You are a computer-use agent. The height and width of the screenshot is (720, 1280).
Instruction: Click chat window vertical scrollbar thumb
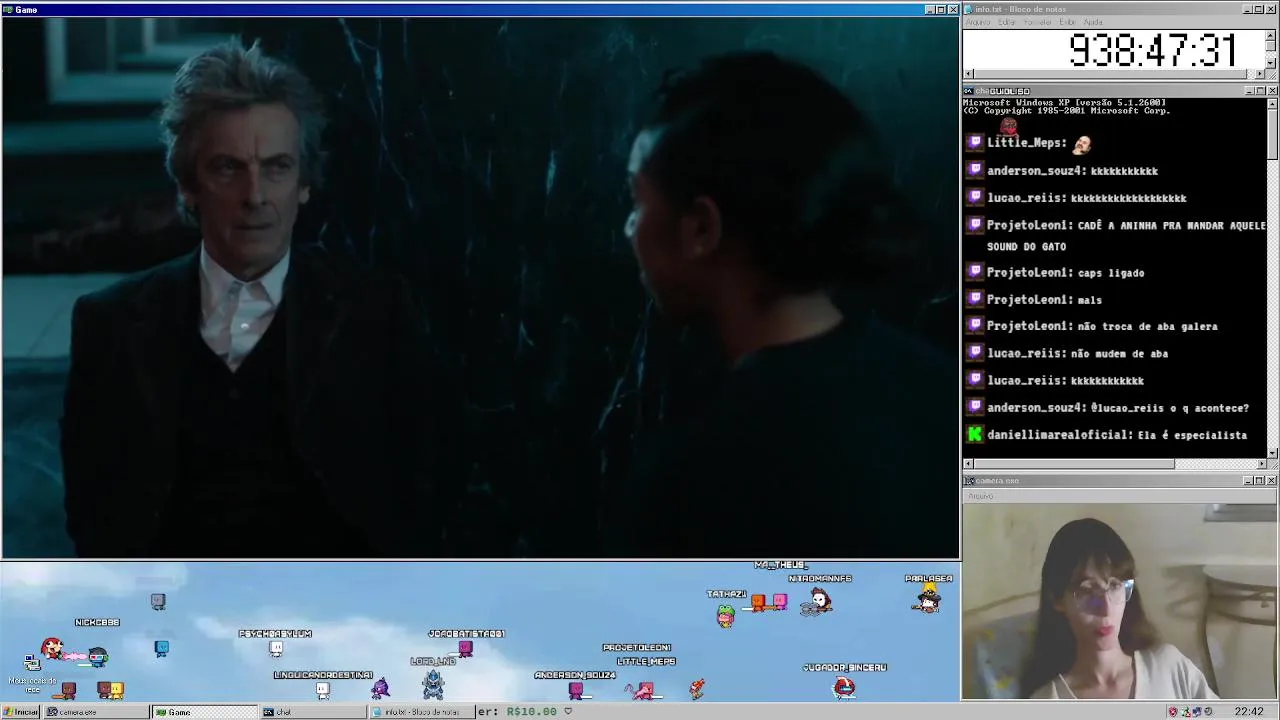coord(1271,133)
